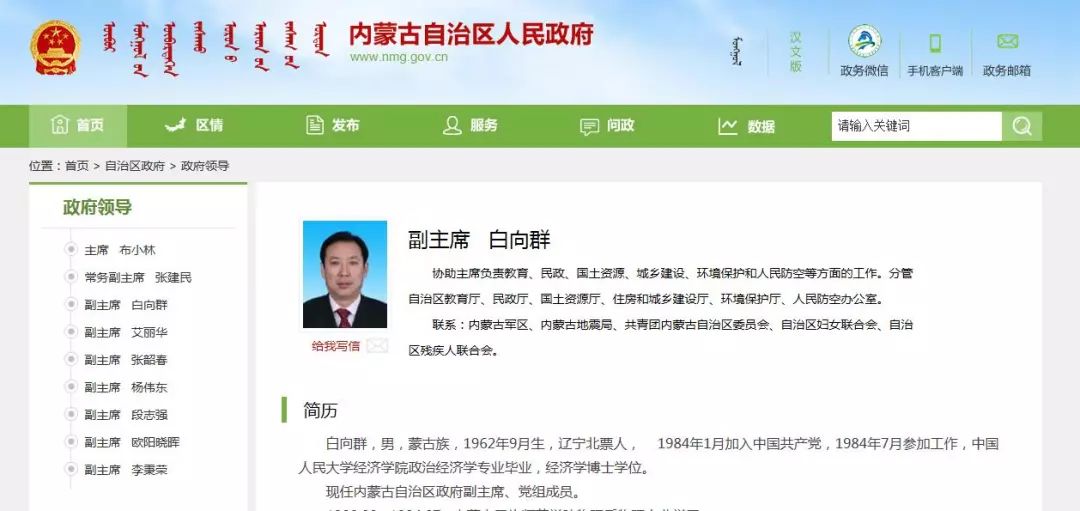This screenshot has height=511, width=1080.
Task: Open the 区情 menu item
Action: pyautogui.click(x=194, y=126)
